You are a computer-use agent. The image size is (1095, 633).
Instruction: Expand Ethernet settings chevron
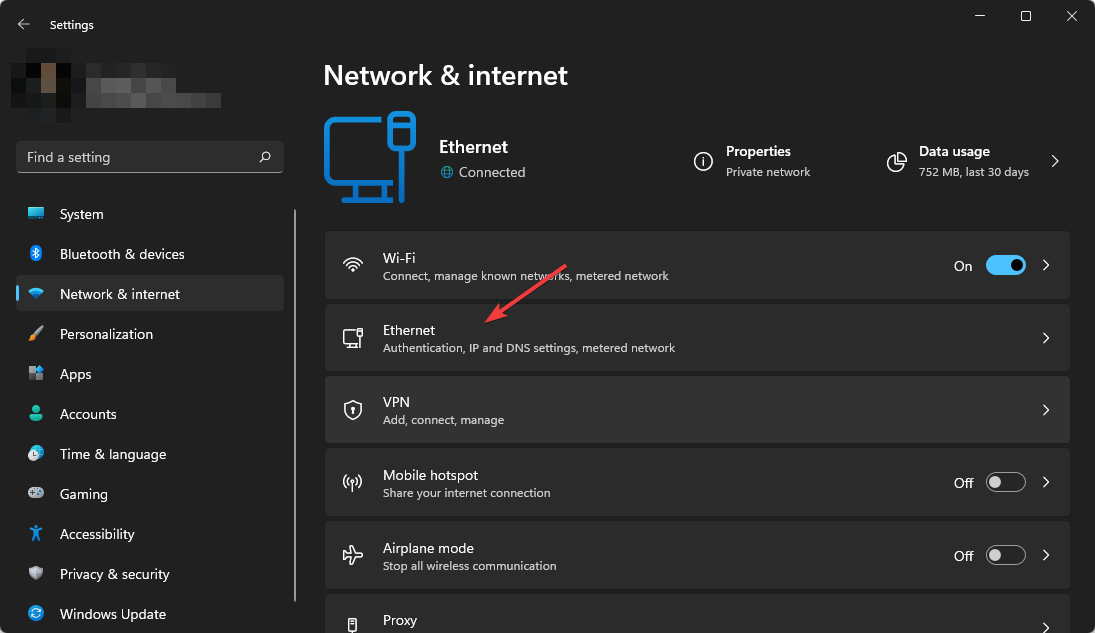pyautogui.click(x=1046, y=338)
